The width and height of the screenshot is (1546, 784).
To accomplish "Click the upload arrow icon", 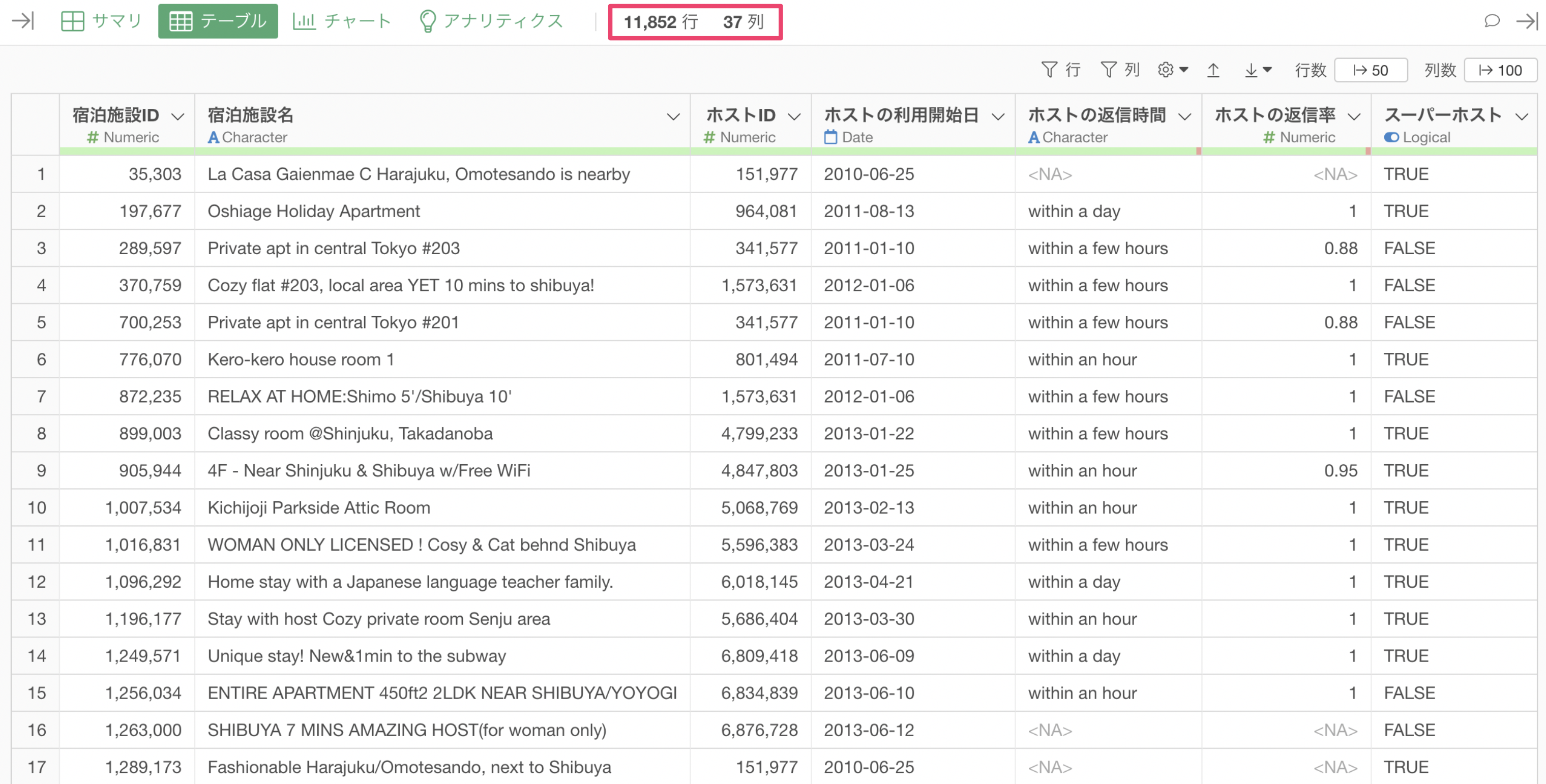I will pyautogui.click(x=1213, y=70).
